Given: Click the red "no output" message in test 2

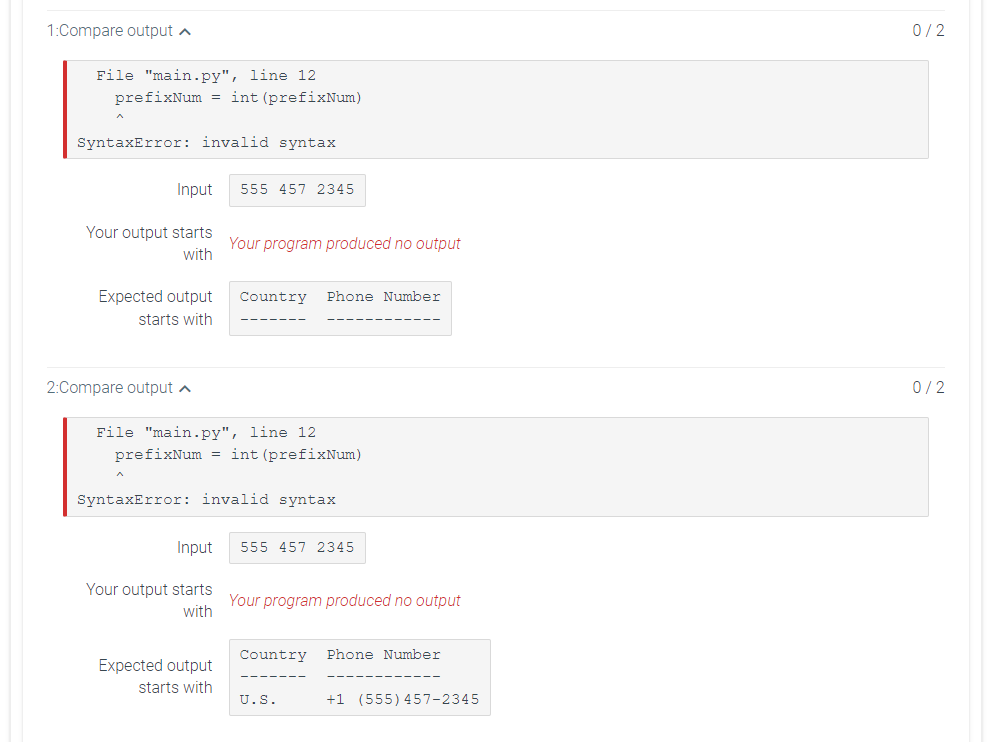Looking at the screenshot, I should pyautogui.click(x=344, y=600).
